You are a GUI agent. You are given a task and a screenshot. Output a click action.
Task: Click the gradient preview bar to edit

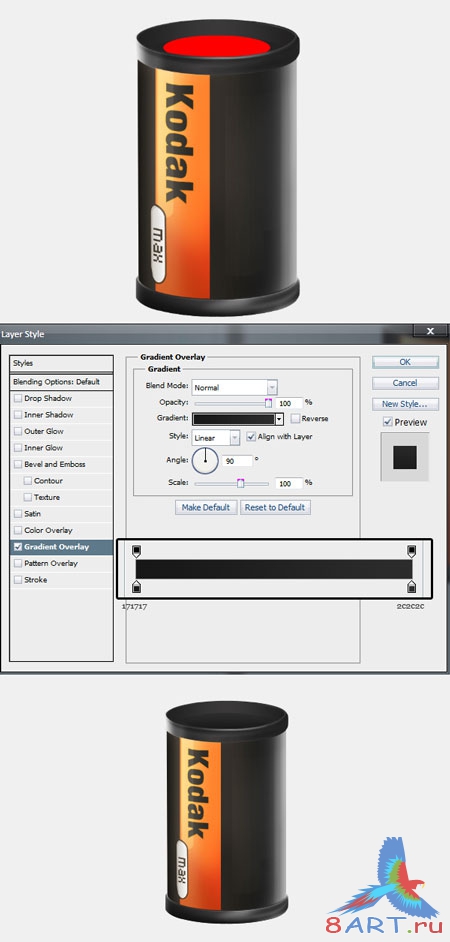click(234, 419)
